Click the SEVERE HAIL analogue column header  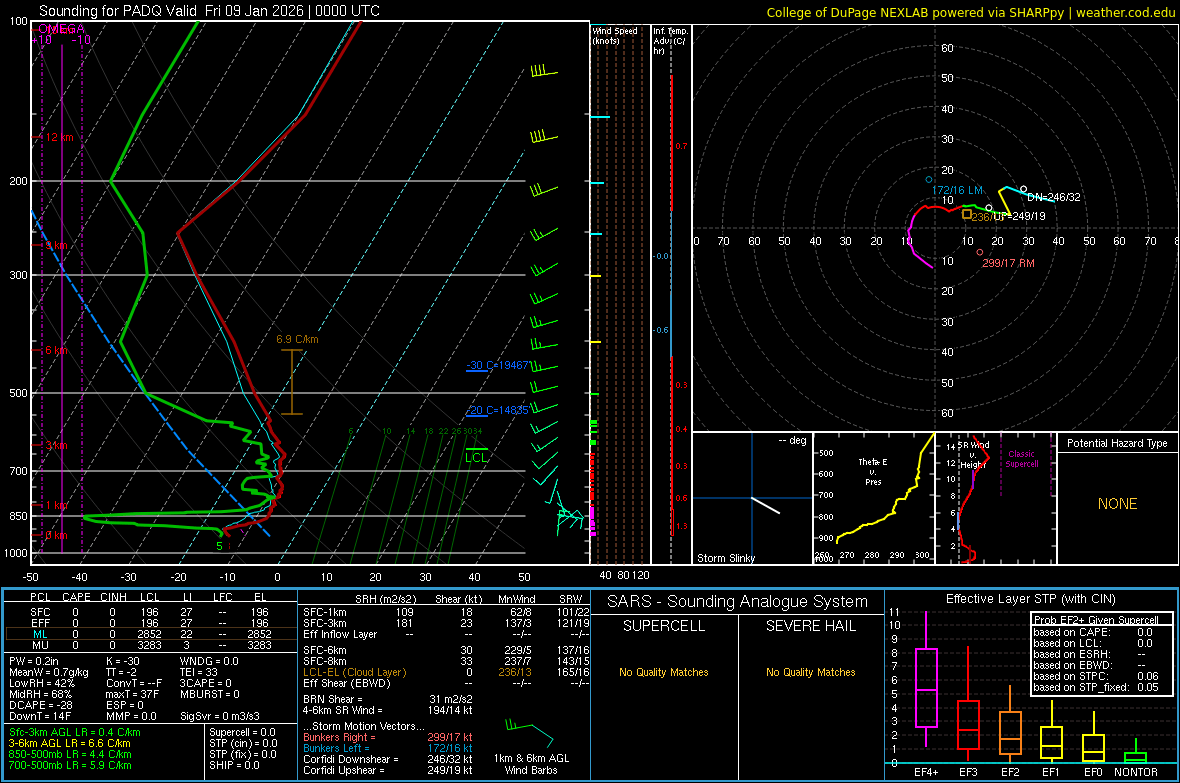(810, 626)
